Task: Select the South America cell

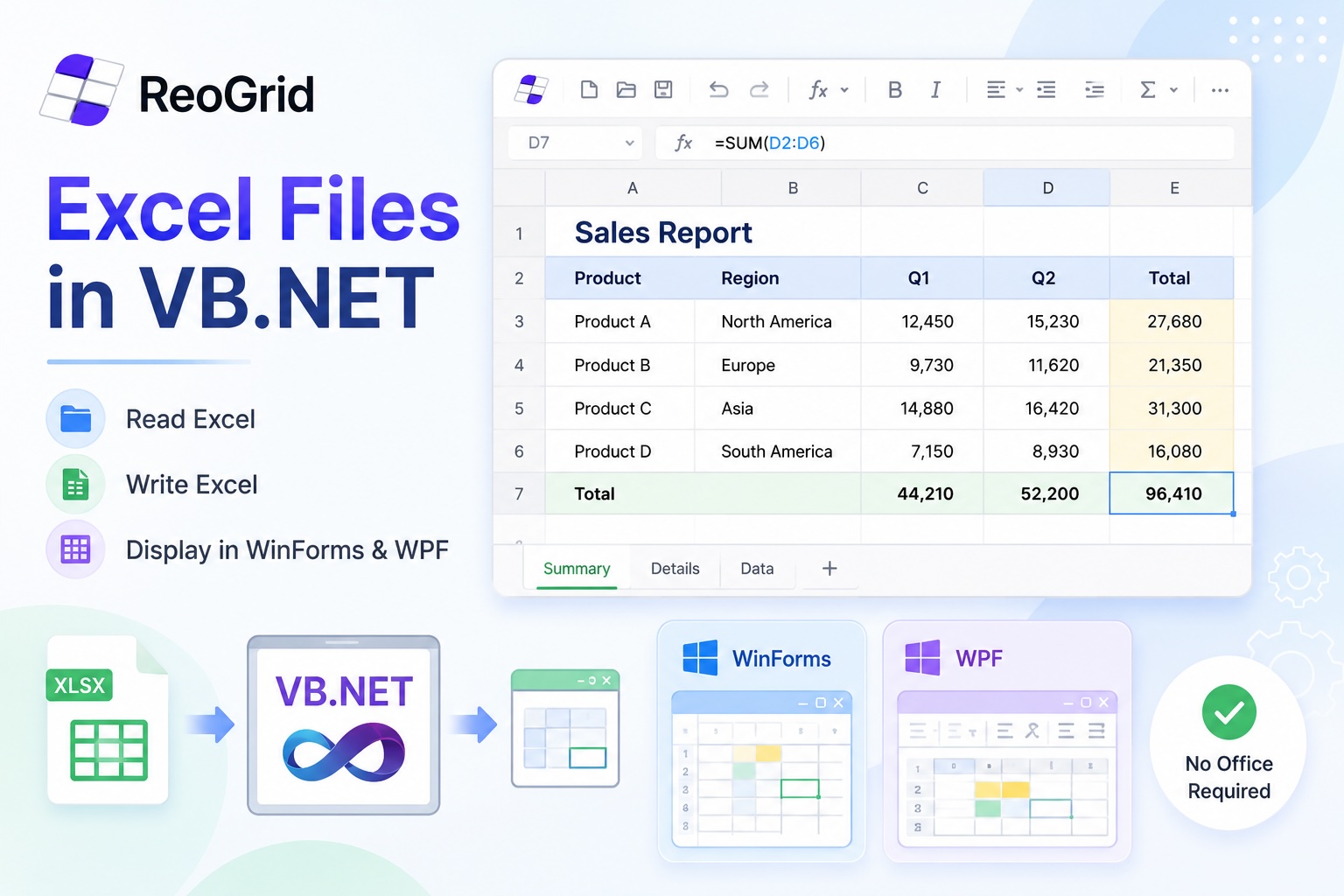Action: click(x=777, y=451)
